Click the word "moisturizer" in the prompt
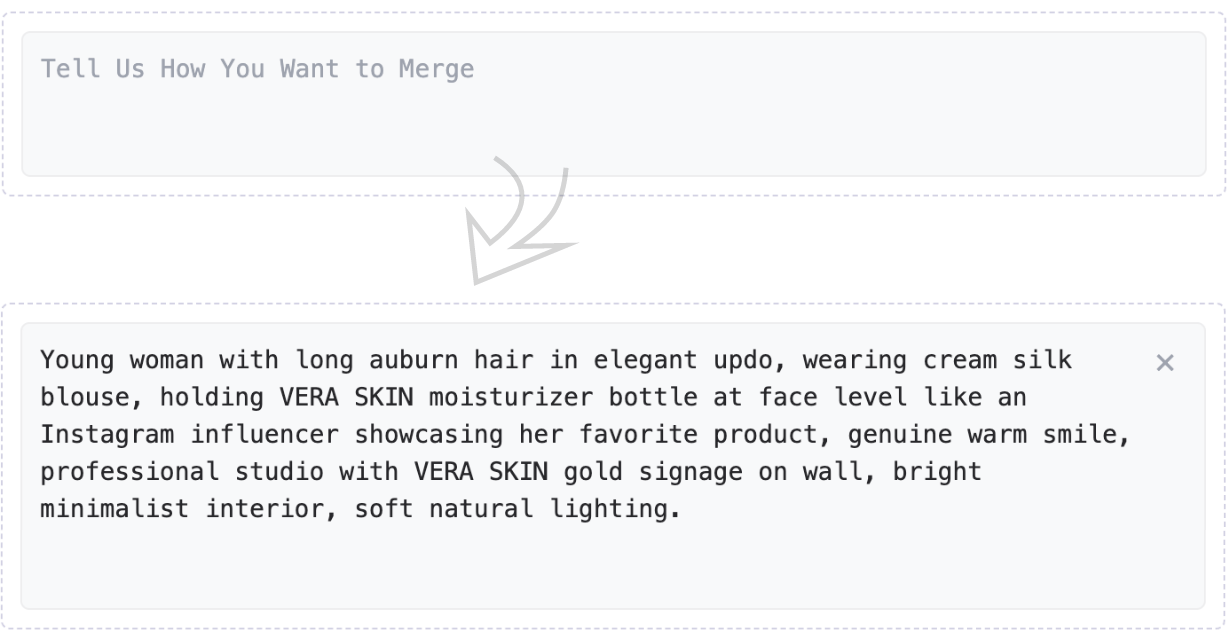1230x638 pixels. click(x=511, y=397)
